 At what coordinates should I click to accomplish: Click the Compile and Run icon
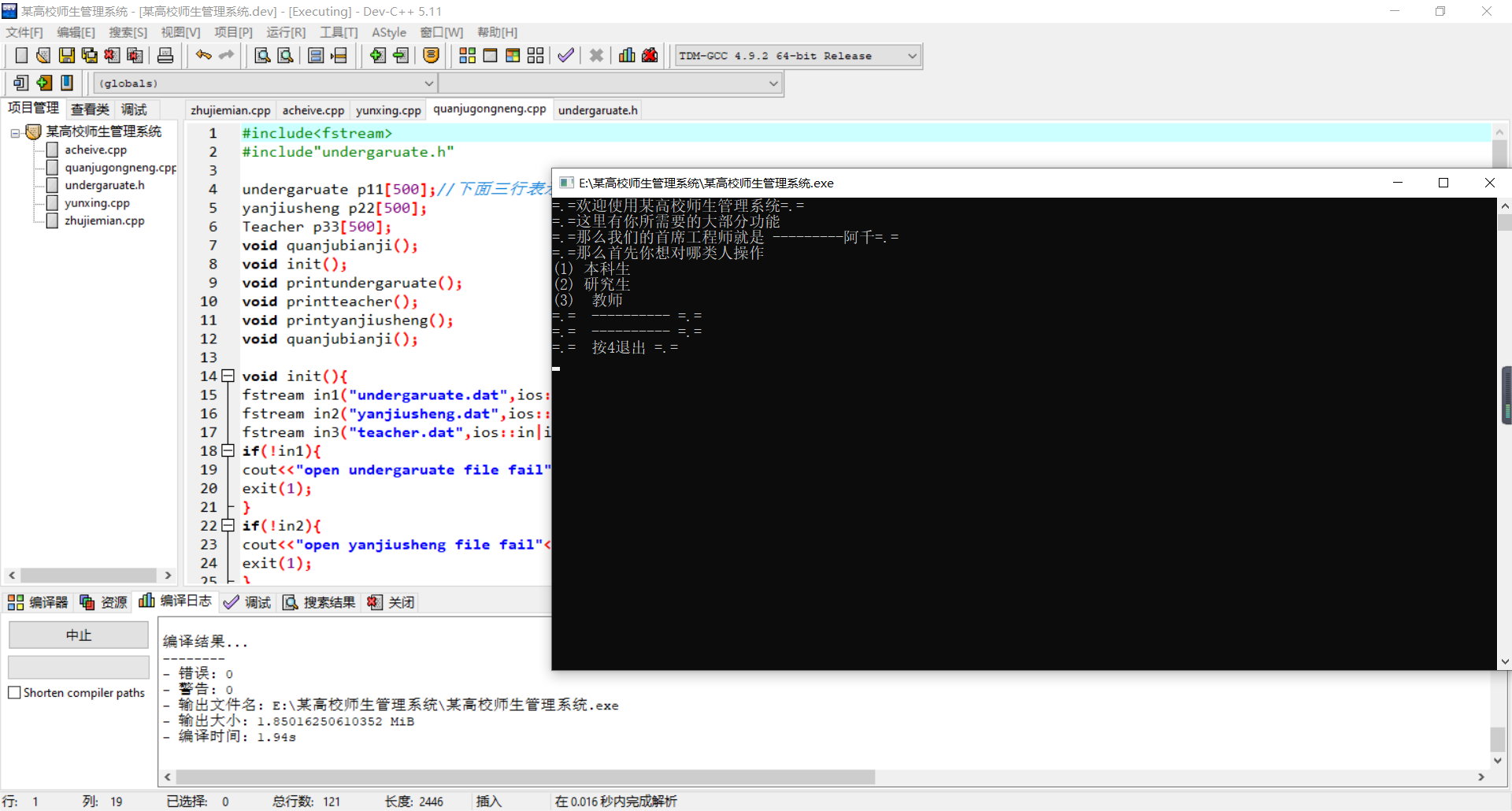(513, 55)
